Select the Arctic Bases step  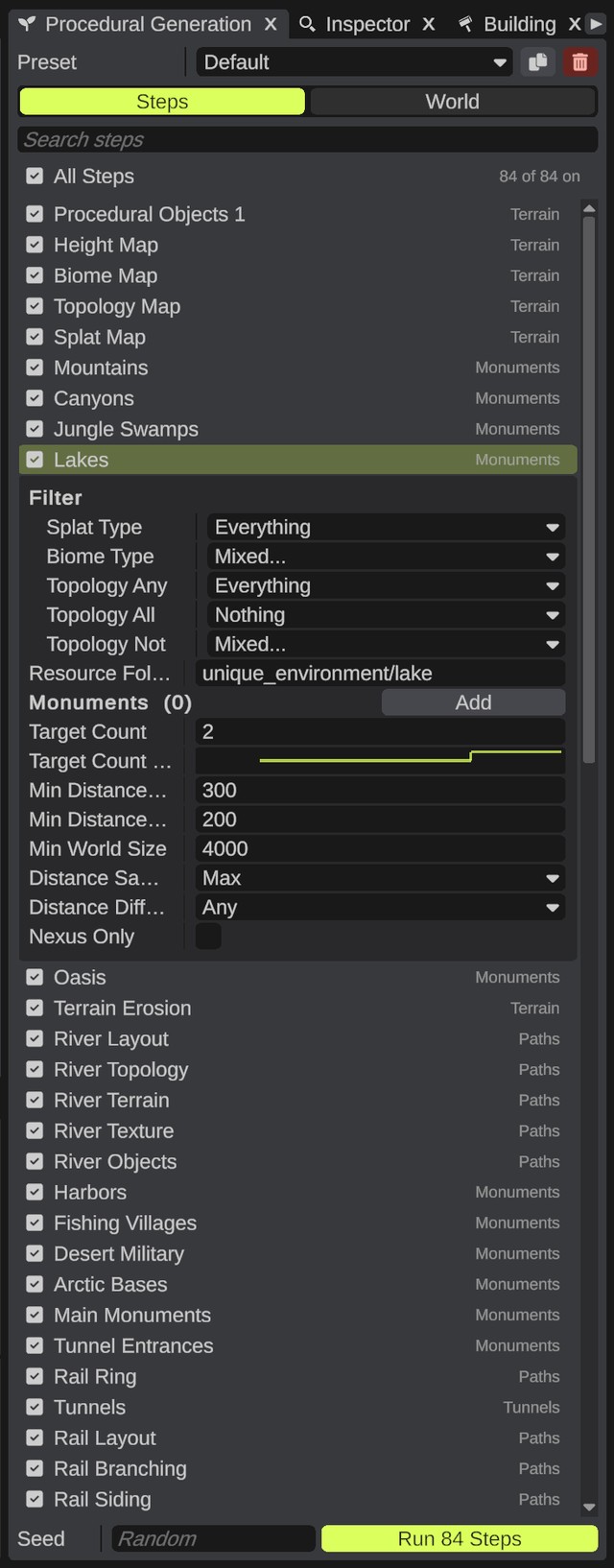click(x=297, y=1284)
